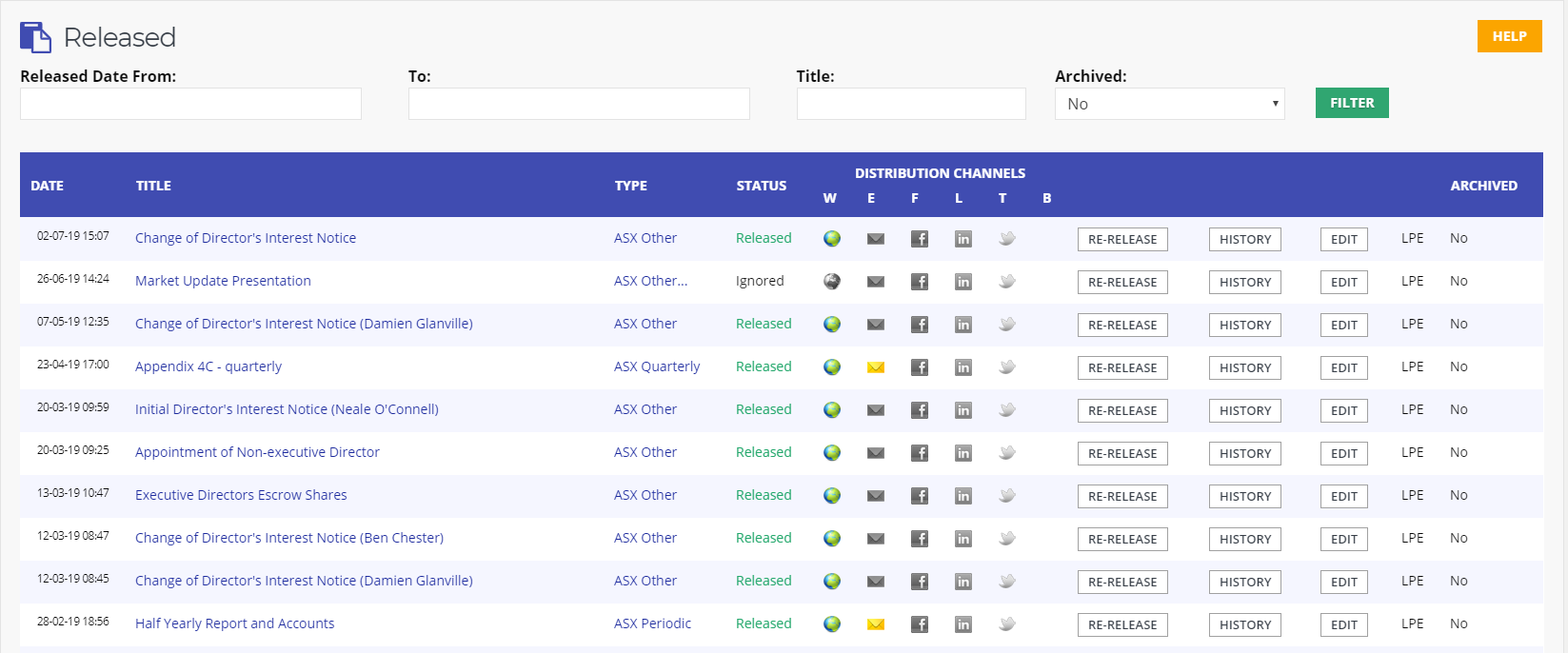Click the Ignored status text
Screen dimensions: 1568x653
[x=760, y=281]
